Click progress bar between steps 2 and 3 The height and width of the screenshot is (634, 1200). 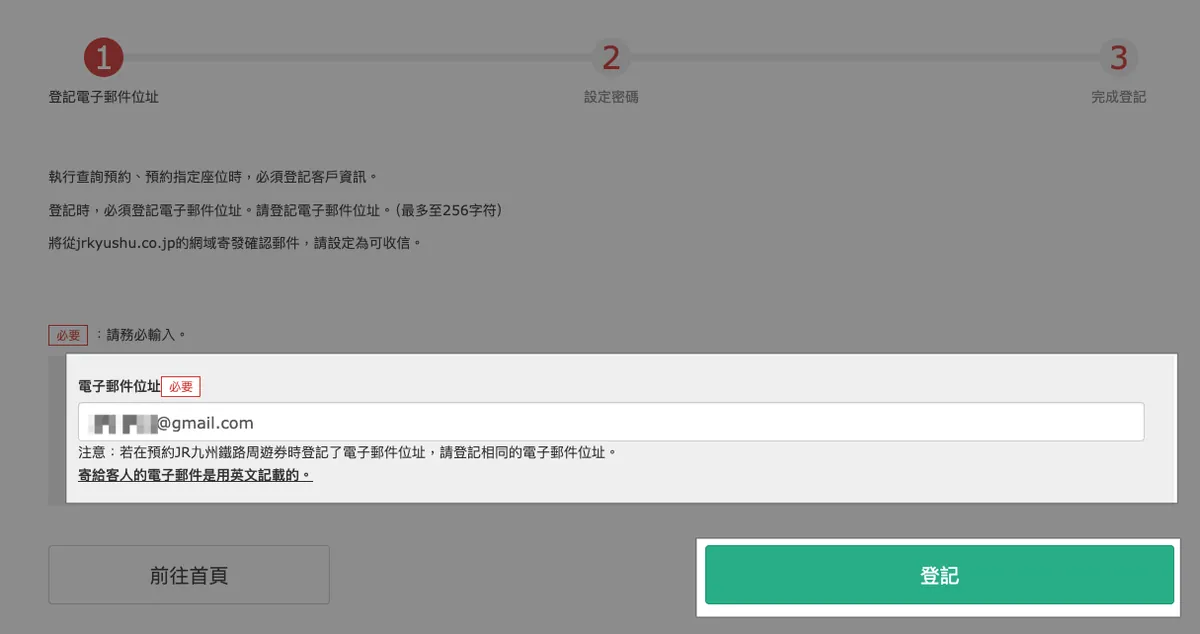864,57
